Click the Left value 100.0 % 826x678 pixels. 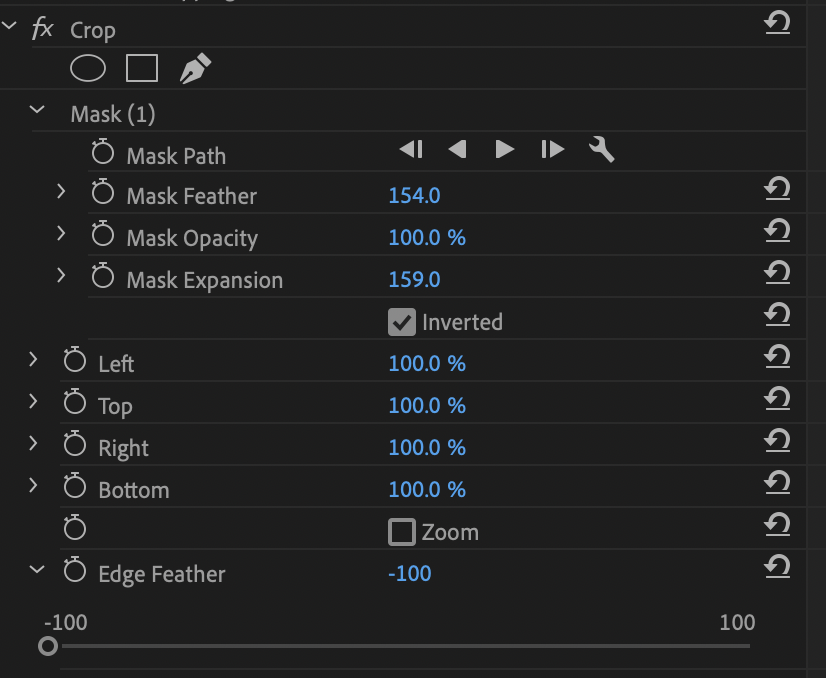pyautogui.click(x=427, y=363)
